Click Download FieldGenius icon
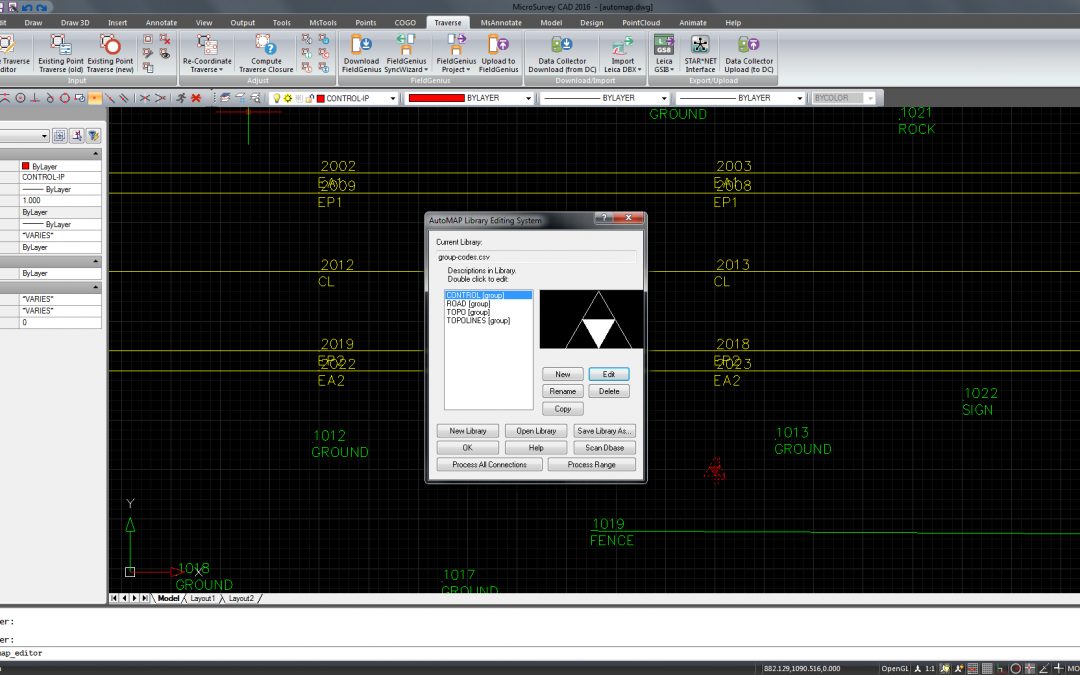The height and width of the screenshot is (675, 1080). click(x=361, y=44)
